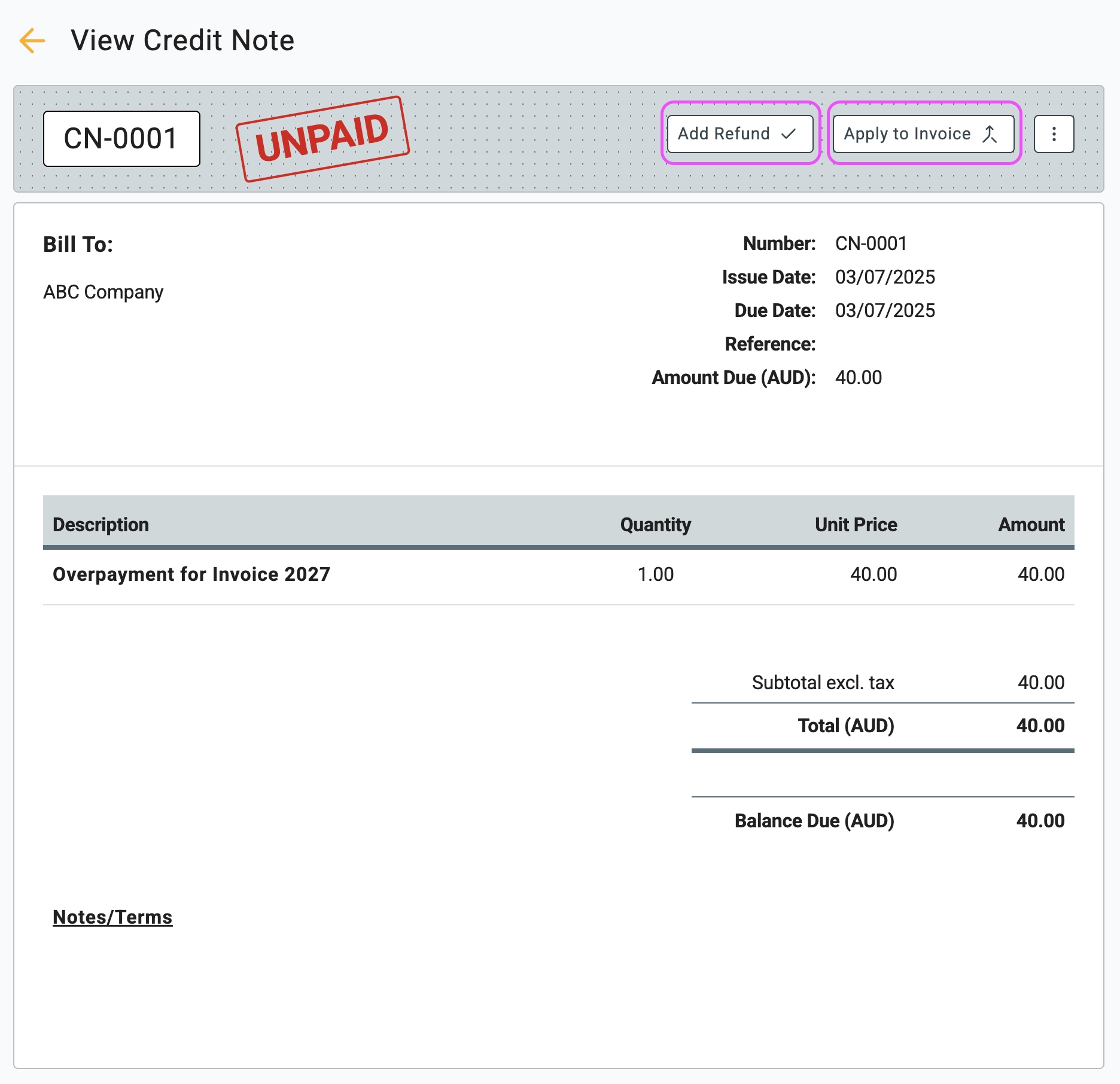Screen dimensions: 1120x1084
Task: Click the unit price cell 40.00
Action: click(x=874, y=574)
